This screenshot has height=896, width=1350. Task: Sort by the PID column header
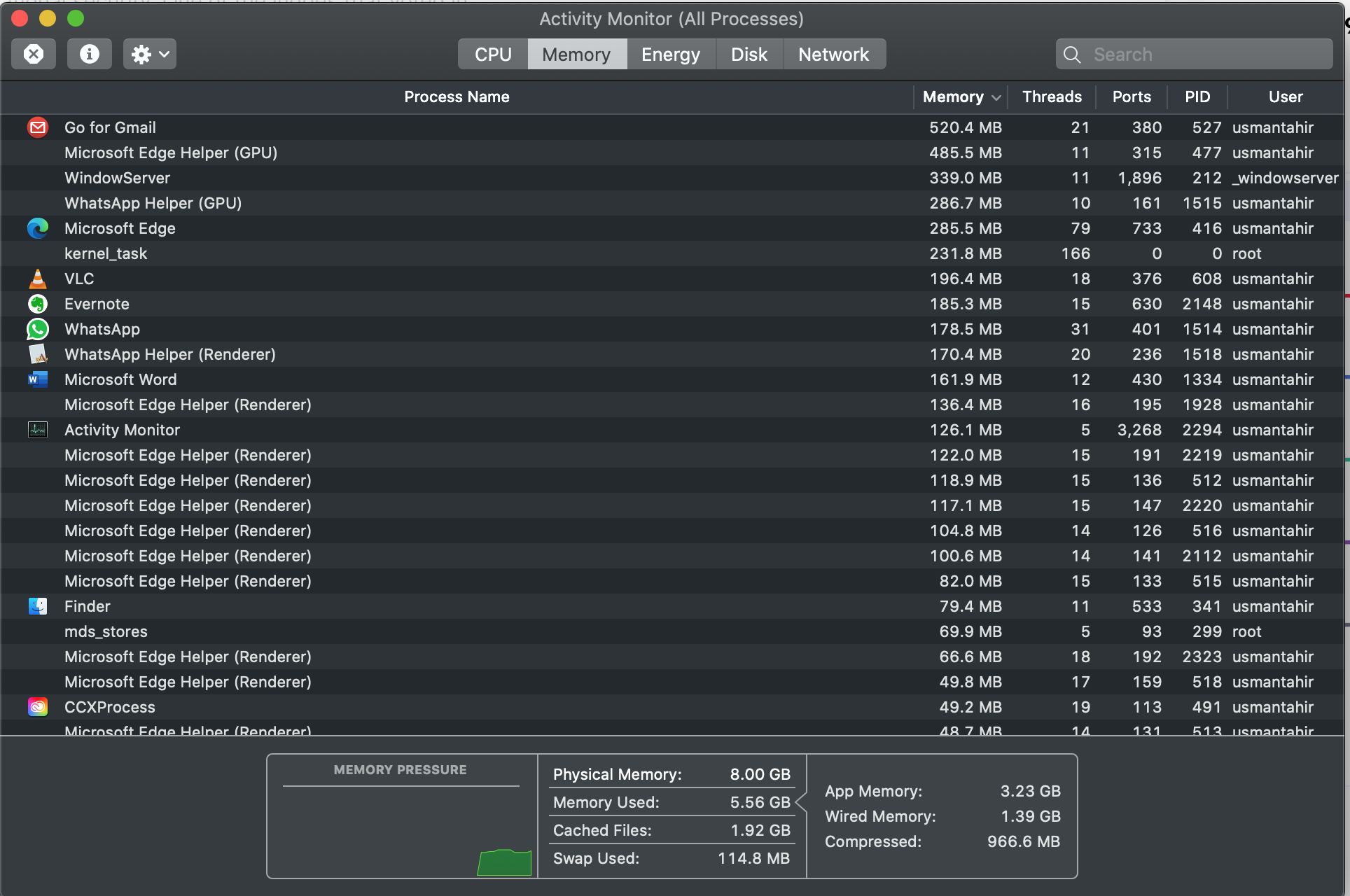(x=1197, y=97)
